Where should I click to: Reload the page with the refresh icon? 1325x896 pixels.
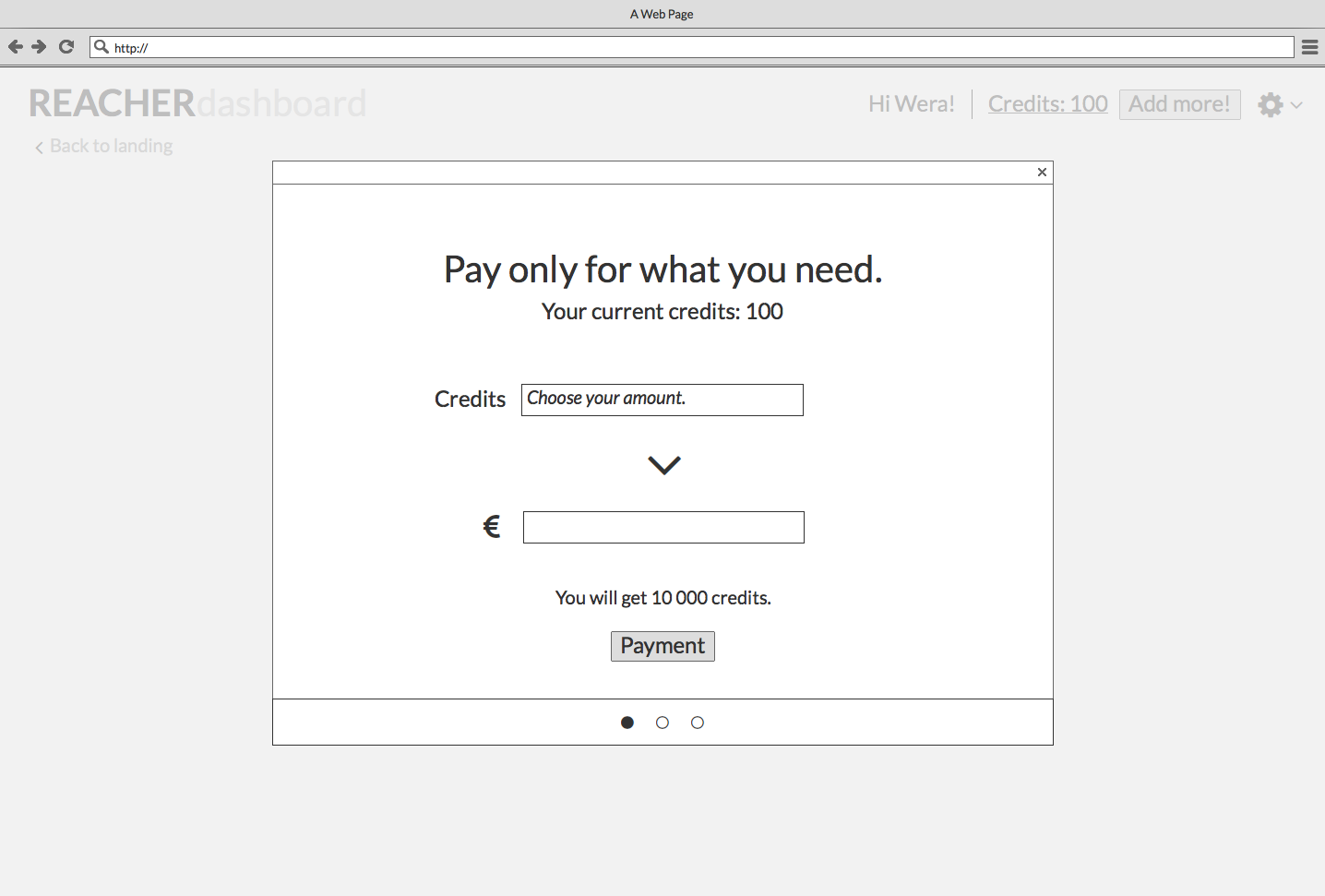pyautogui.click(x=66, y=46)
